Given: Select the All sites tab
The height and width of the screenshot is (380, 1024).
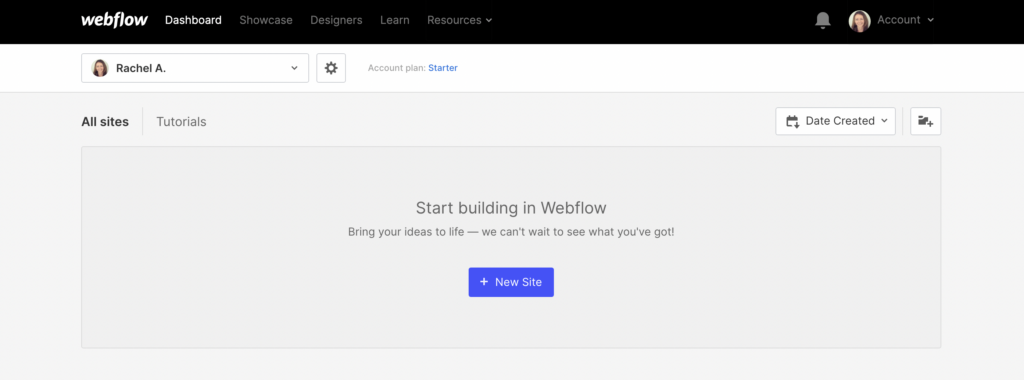Looking at the screenshot, I should coord(105,122).
